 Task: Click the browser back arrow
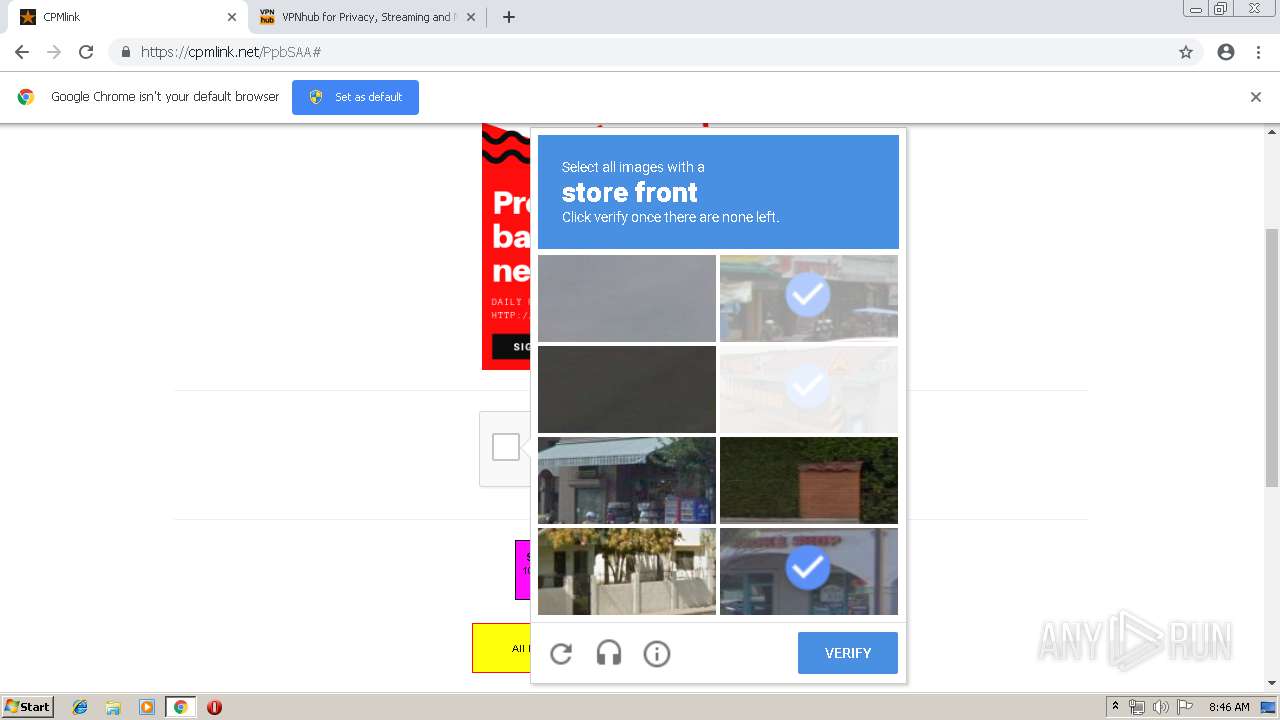point(22,52)
